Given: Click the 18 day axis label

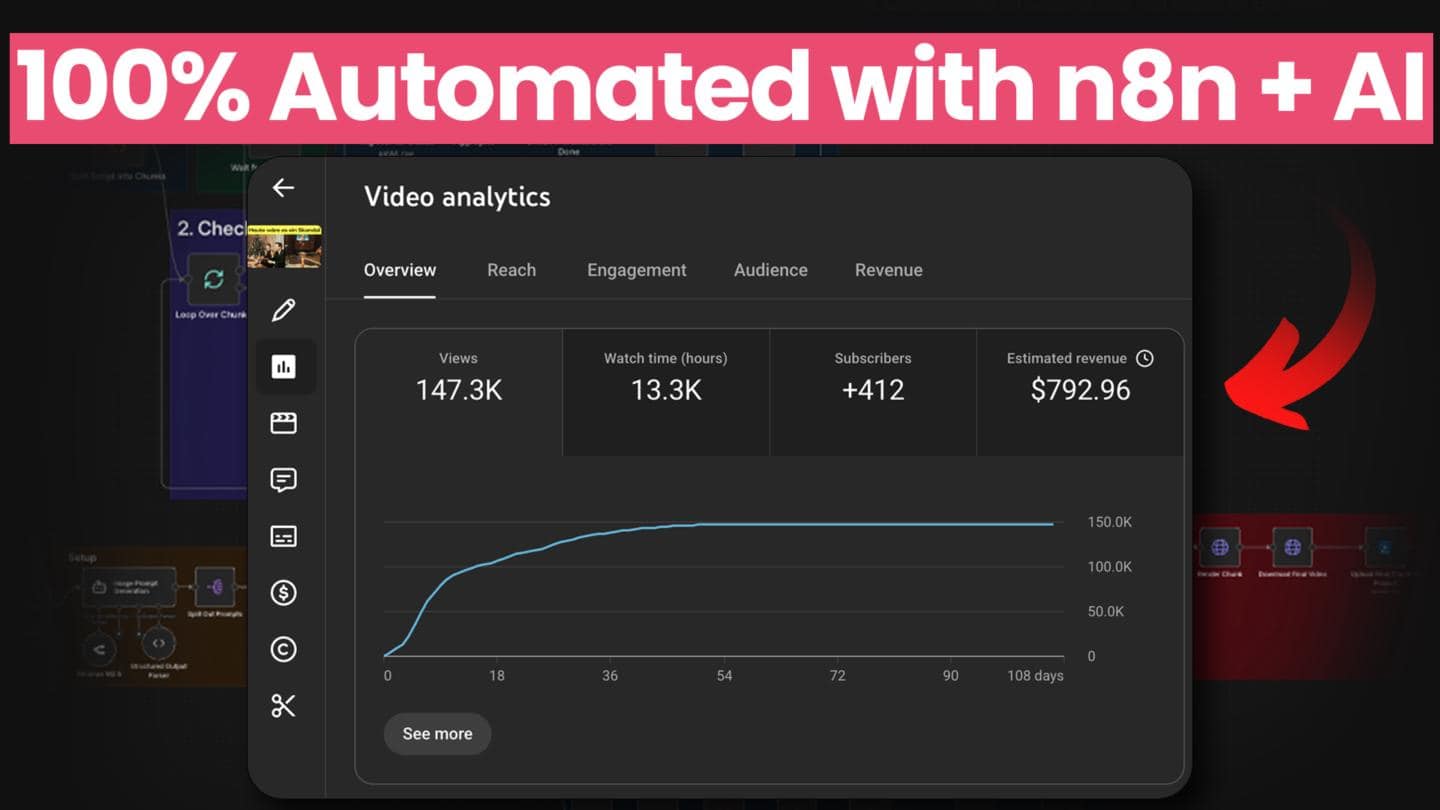Looking at the screenshot, I should pos(497,676).
